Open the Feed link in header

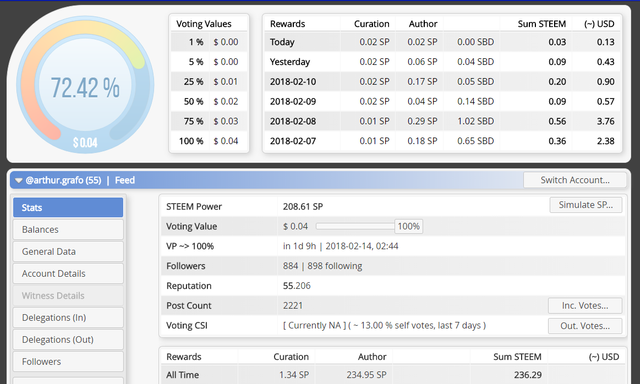point(124,180)
